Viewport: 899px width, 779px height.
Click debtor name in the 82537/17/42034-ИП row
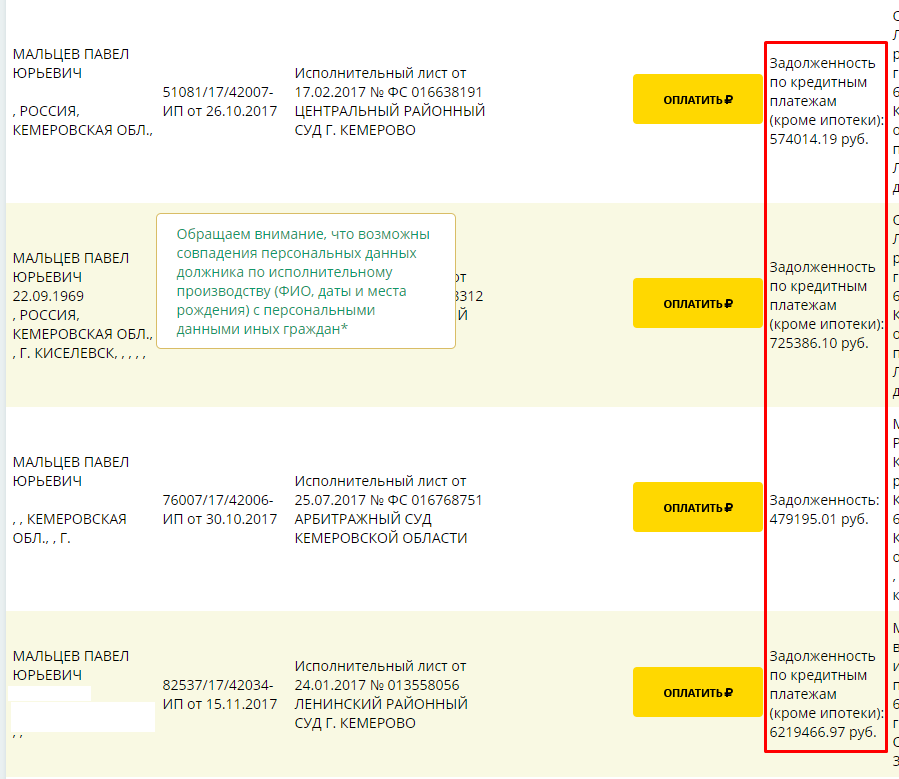point(71,665)
